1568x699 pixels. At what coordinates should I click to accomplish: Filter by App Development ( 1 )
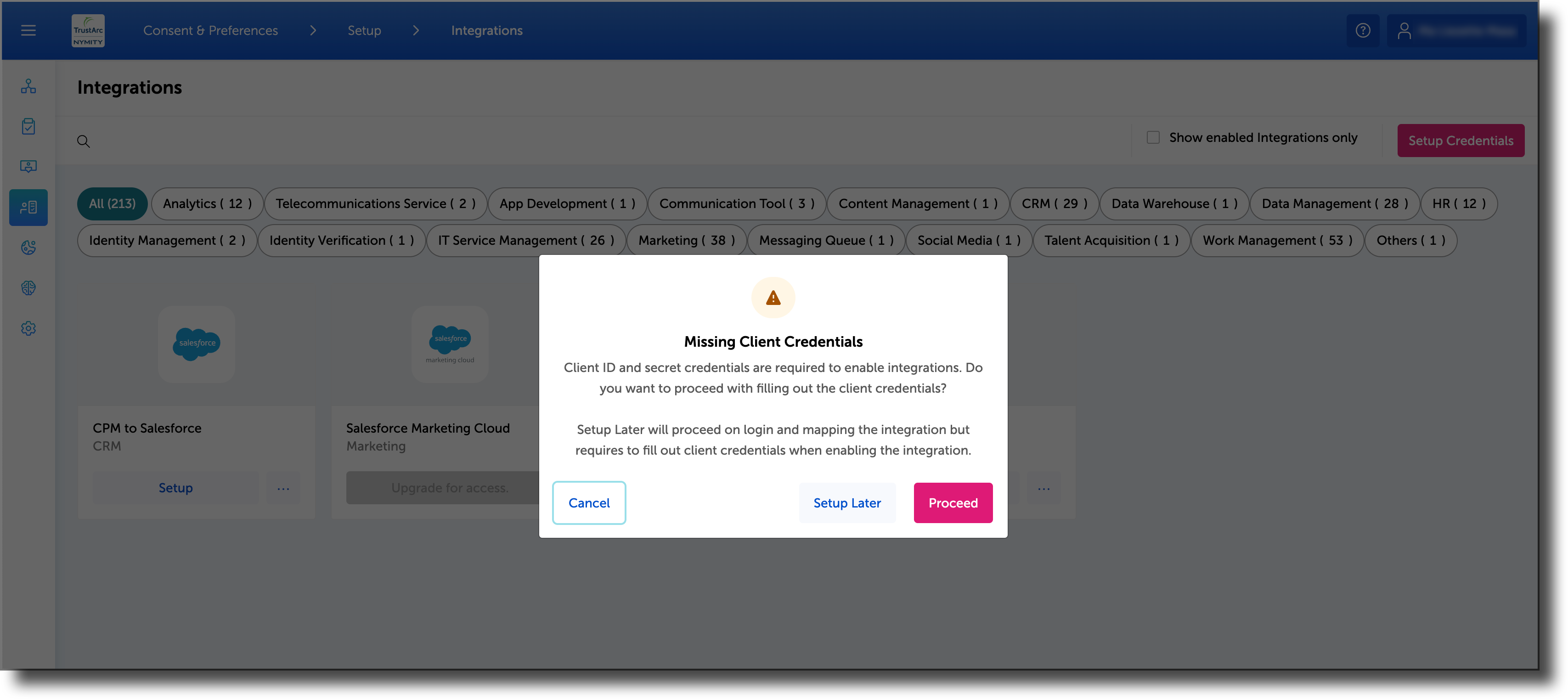(x=567, y=203)
